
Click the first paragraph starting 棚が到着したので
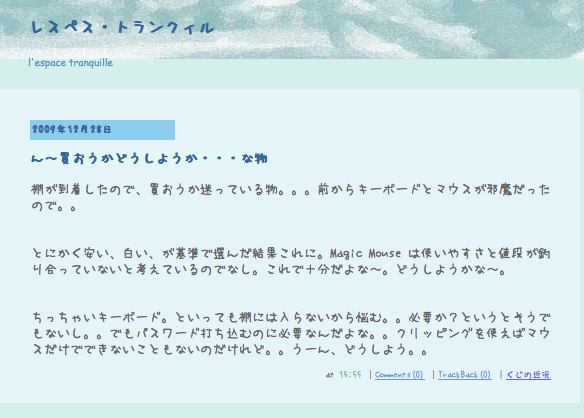[x=291, y=197]
